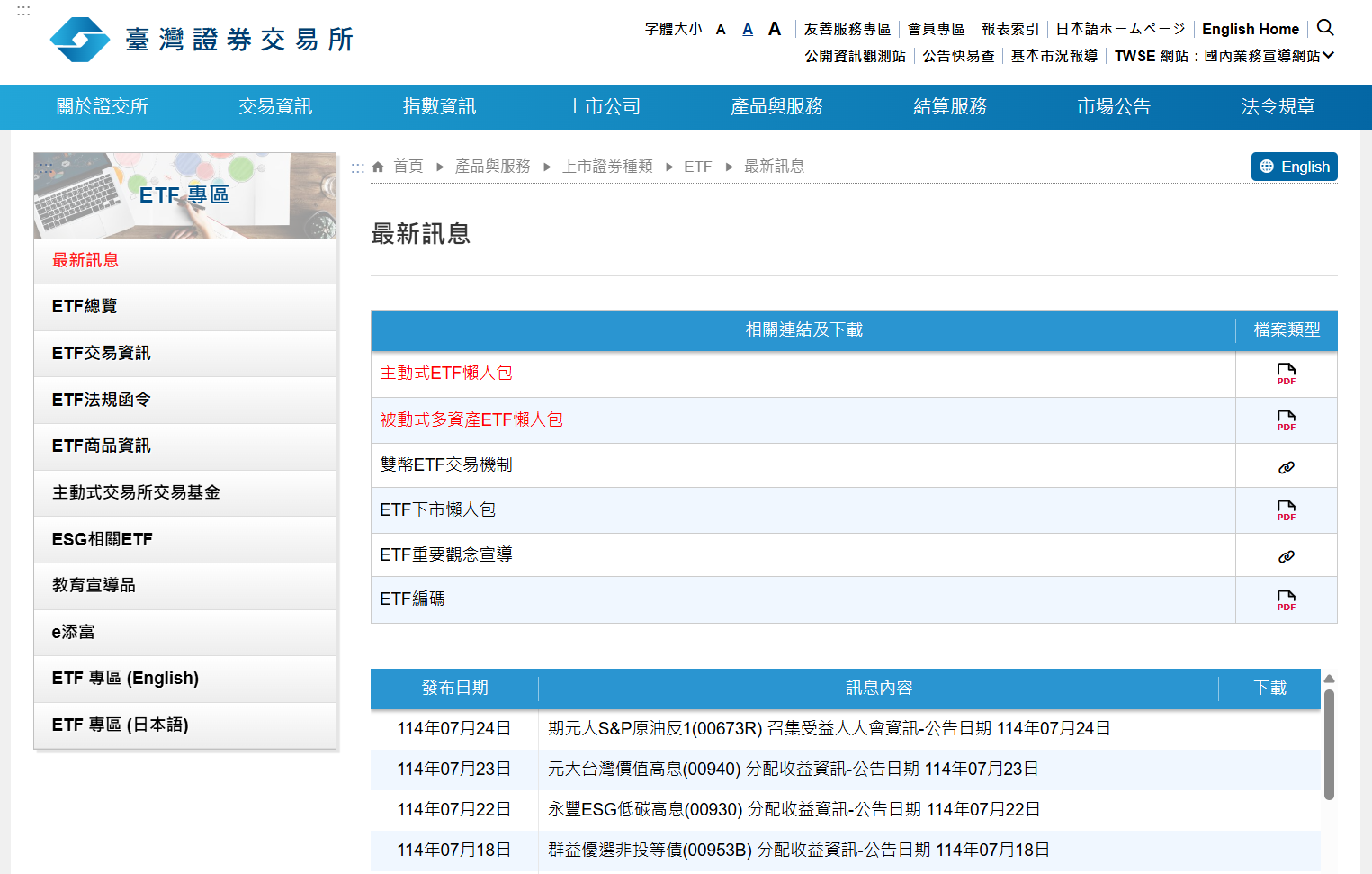Screen dimensions: 1372x874
Task: Download the 主動式ETF懶人包 PDF icon
Action: [1286, 374]
